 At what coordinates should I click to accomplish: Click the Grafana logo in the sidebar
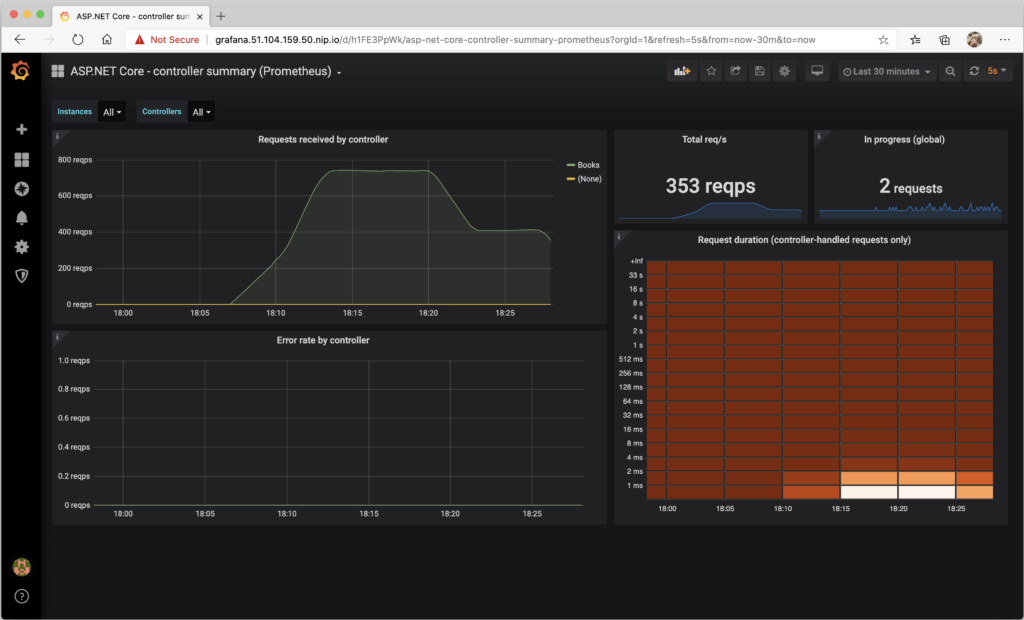tap(20, 71)
